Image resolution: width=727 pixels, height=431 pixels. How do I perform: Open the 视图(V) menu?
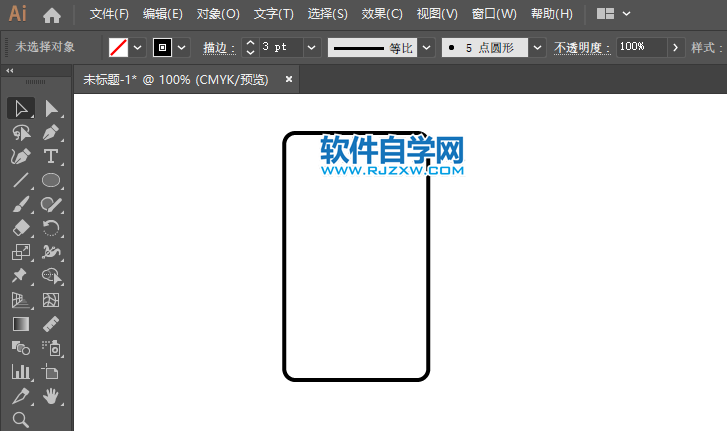click(437, 14)
